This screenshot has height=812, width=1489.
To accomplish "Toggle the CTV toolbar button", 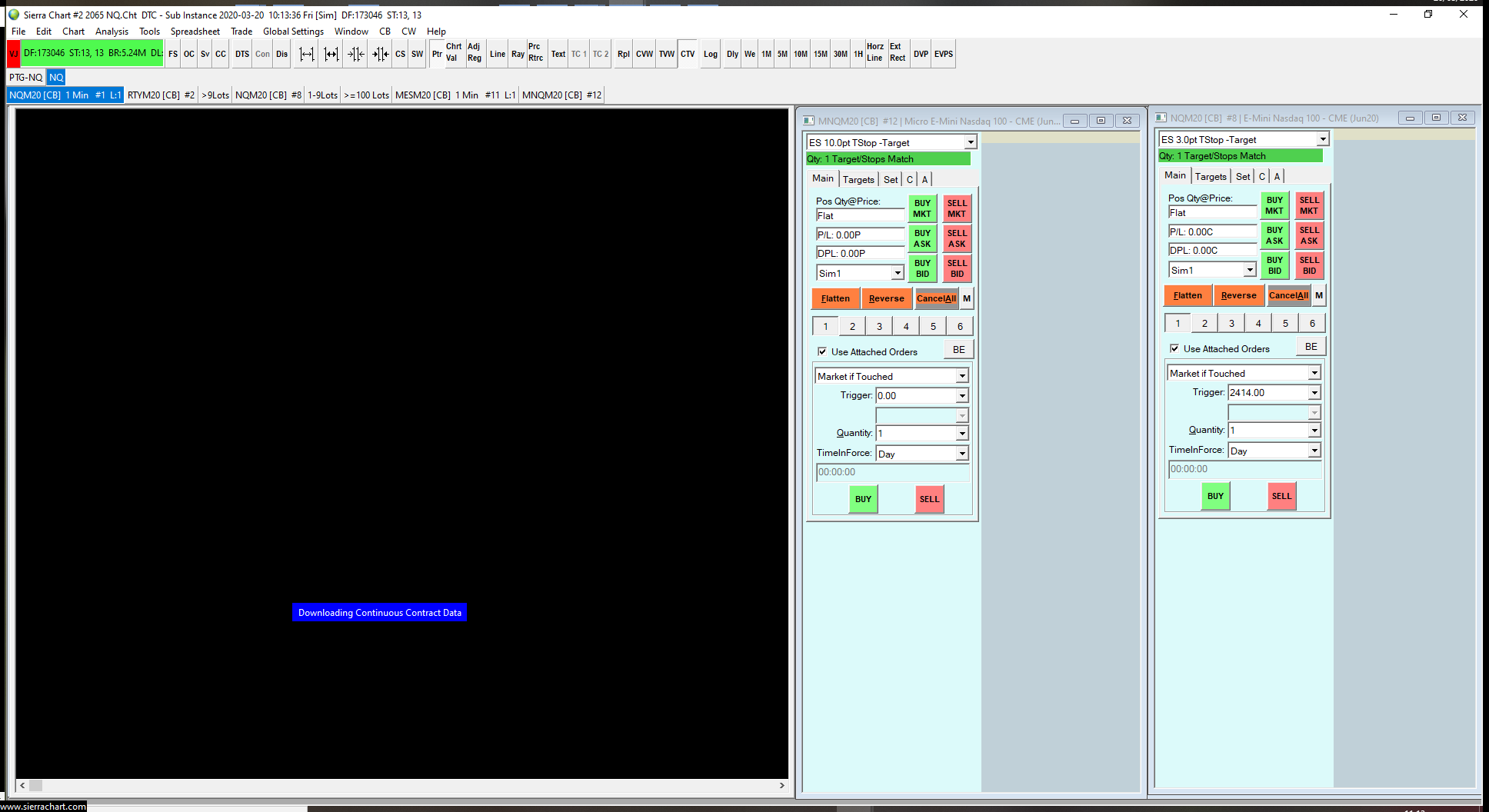I will pyautogui.click(x=688, y=54).
